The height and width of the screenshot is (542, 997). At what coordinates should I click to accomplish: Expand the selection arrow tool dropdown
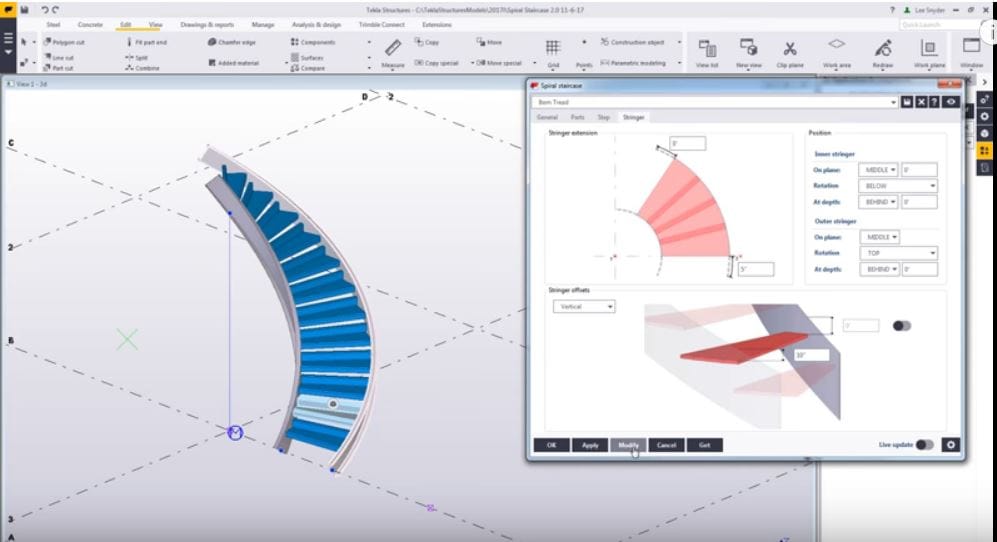pos(34,42)
